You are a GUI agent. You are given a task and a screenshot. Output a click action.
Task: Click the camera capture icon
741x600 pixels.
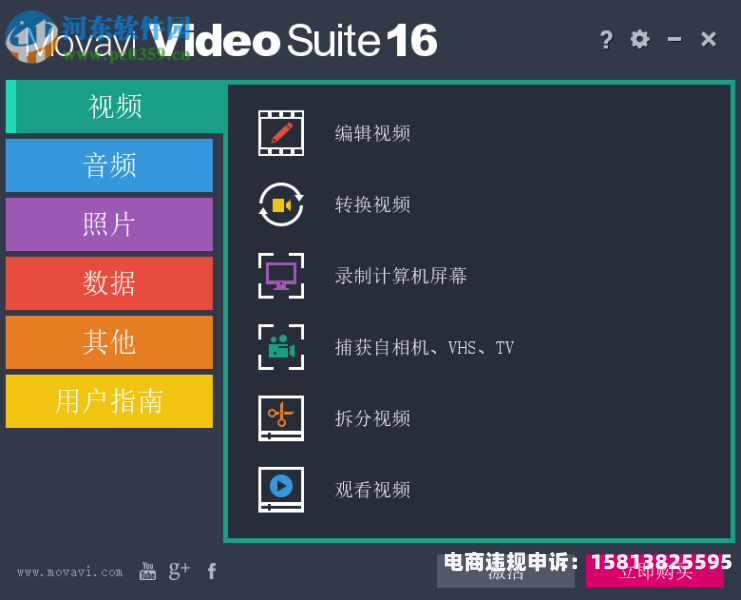pos(281,347)
